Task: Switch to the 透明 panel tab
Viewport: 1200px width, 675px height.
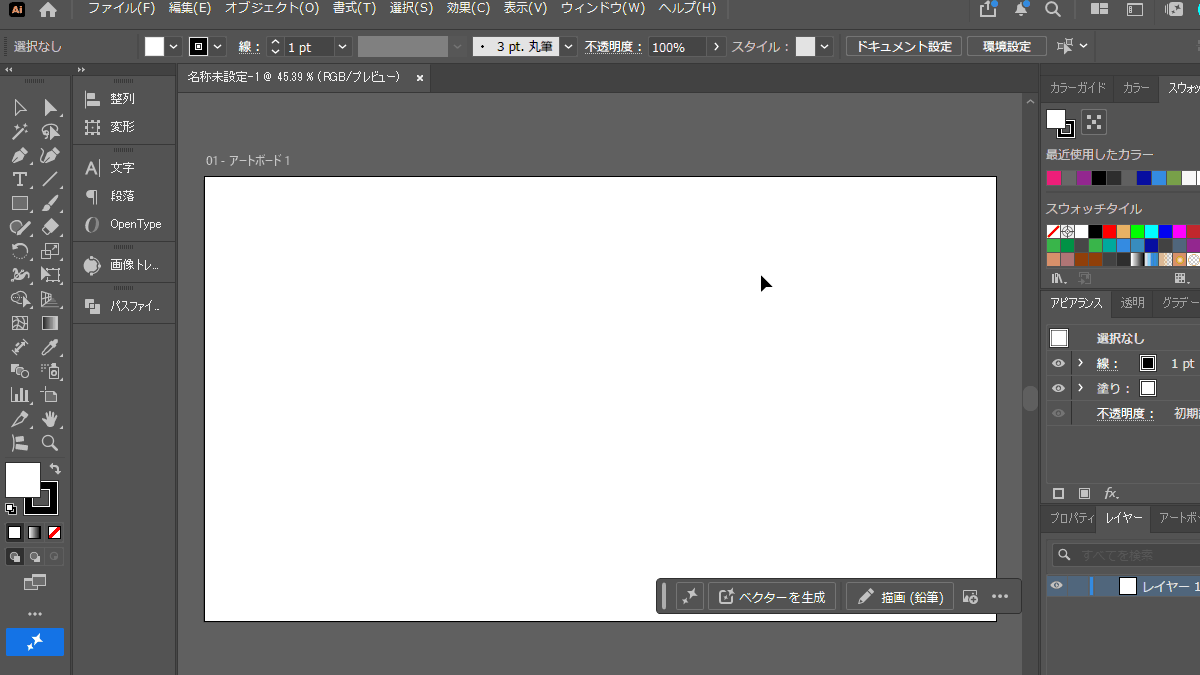Action: click(x=1132, y=303)
